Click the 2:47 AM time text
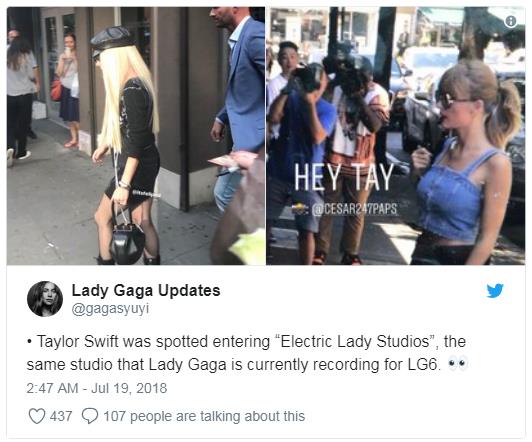 [52, 388]
